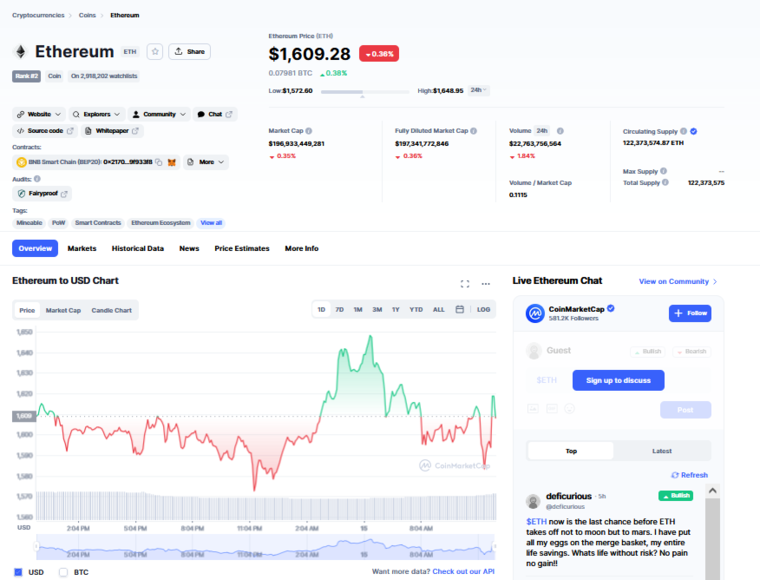The image size is (760, 580).
Task: Open Fairyproof audit link
Action: tap(42, 193)
